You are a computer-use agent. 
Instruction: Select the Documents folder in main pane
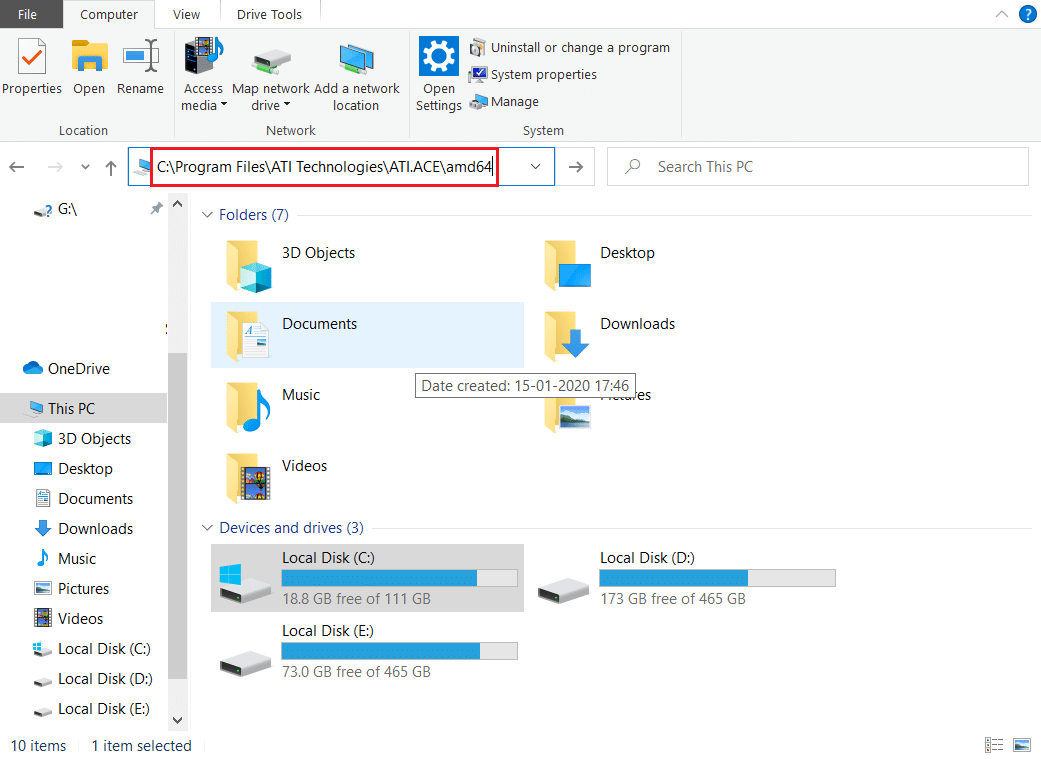367,335
